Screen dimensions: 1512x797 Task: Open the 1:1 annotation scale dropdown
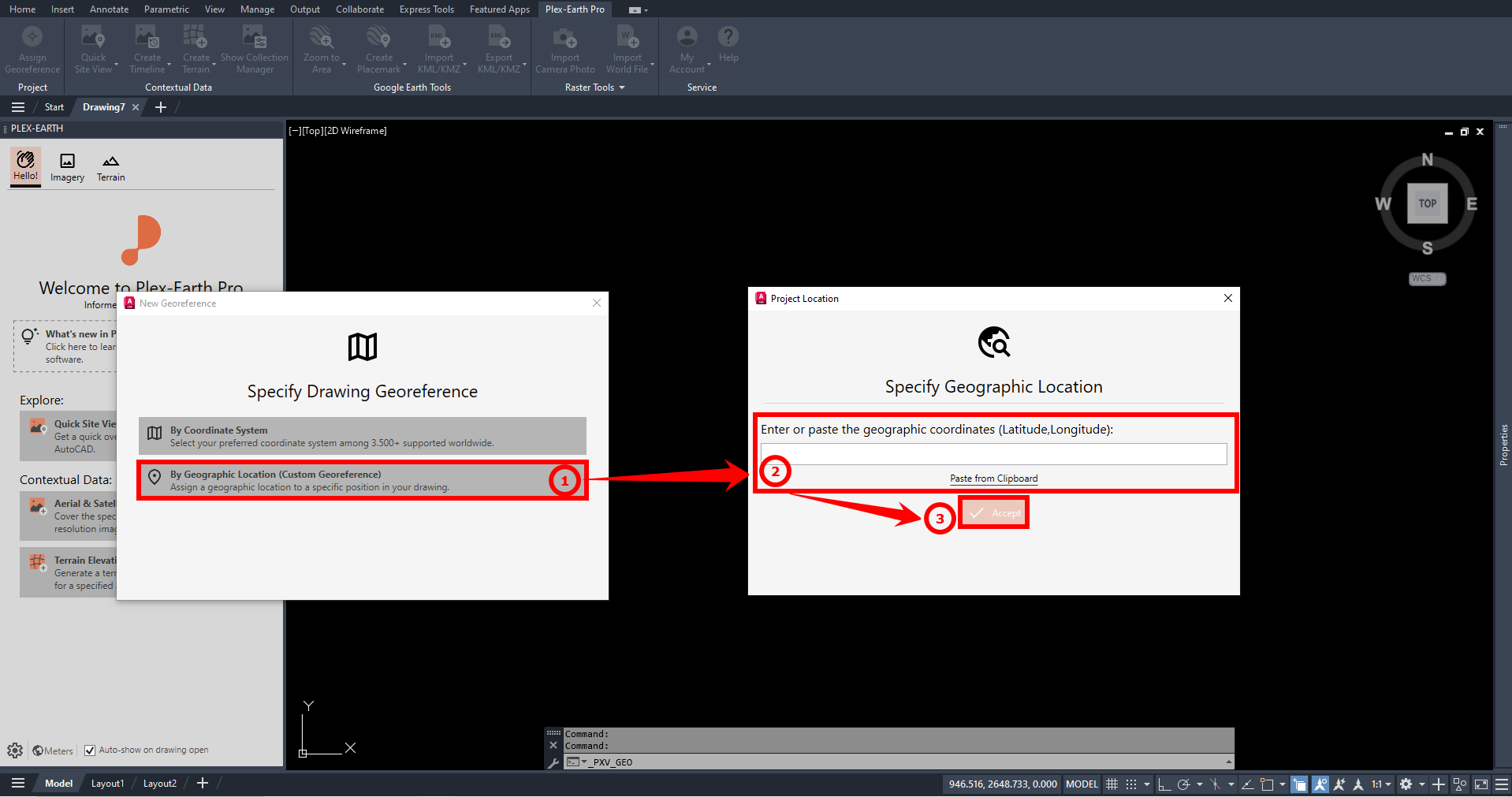(x=1381, y=784)
